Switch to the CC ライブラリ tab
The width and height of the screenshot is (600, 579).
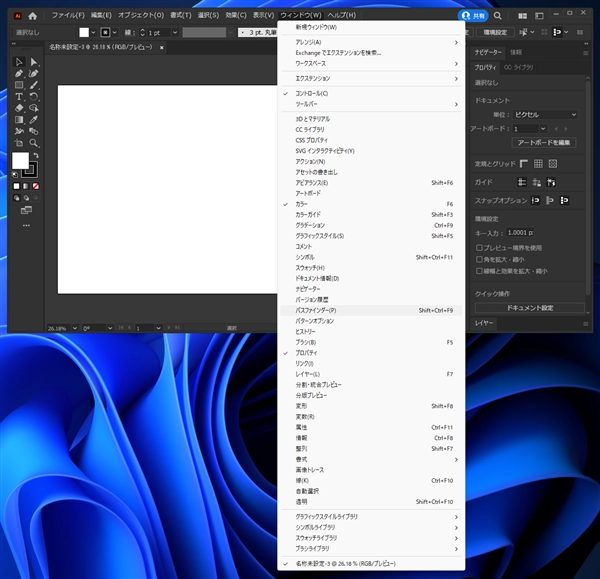[518, 67]
